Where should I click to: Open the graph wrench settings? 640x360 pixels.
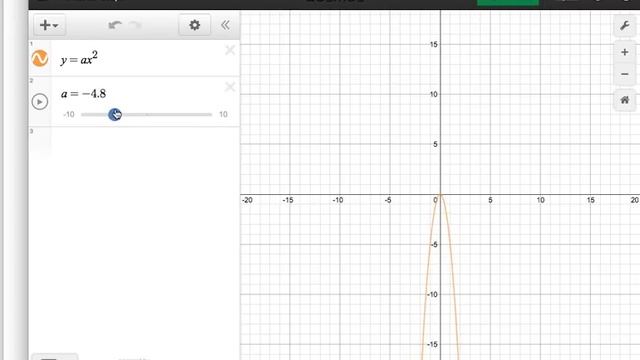pos(624,26)
